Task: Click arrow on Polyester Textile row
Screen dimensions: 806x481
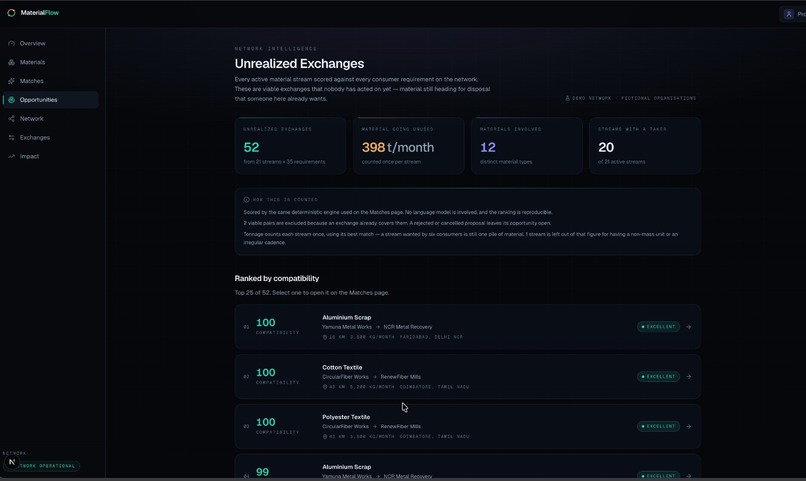Action: pyautogui.click(x=688, y=427)
